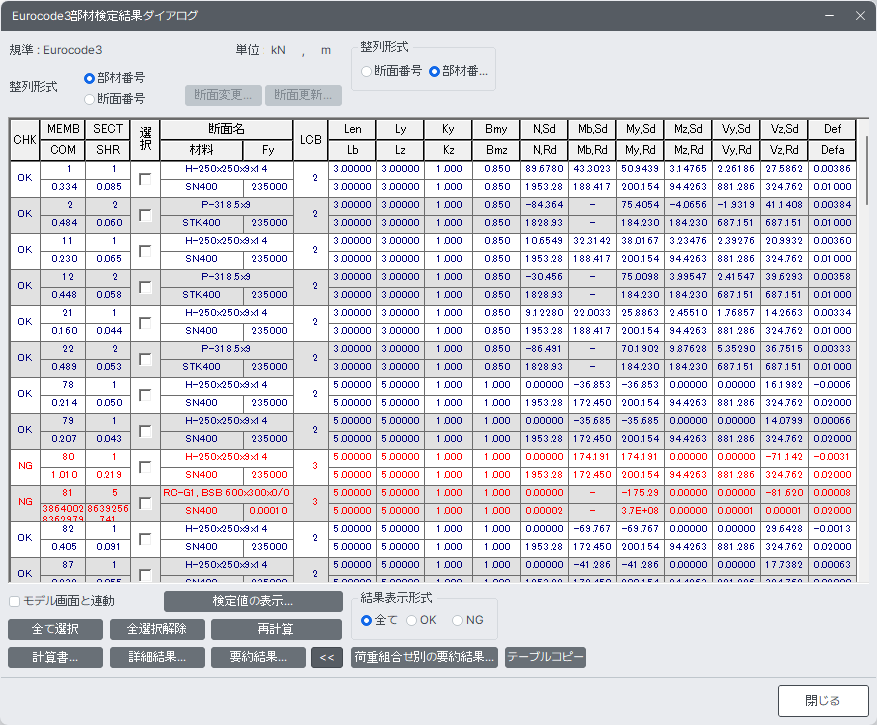
Task: Click the My,Rd value 3.7E+08
Action: tap(640, 511)
